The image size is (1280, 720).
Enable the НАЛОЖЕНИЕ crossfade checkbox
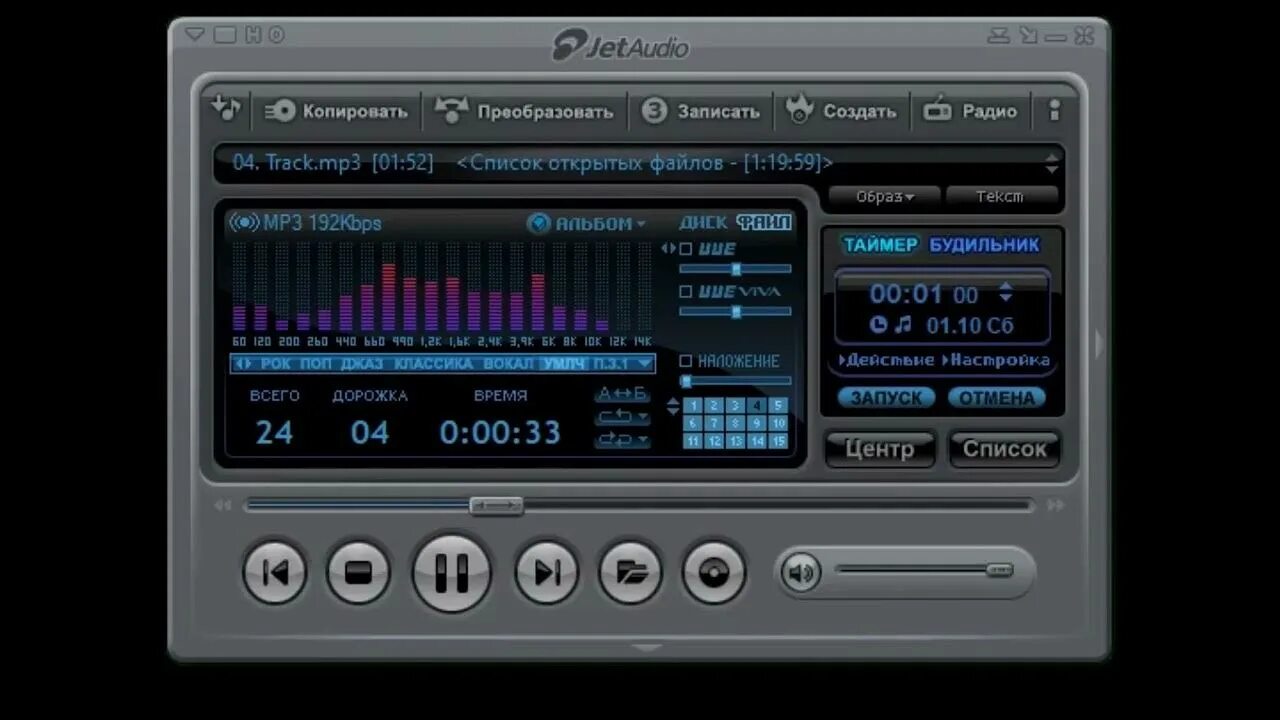tap(686, 361)
